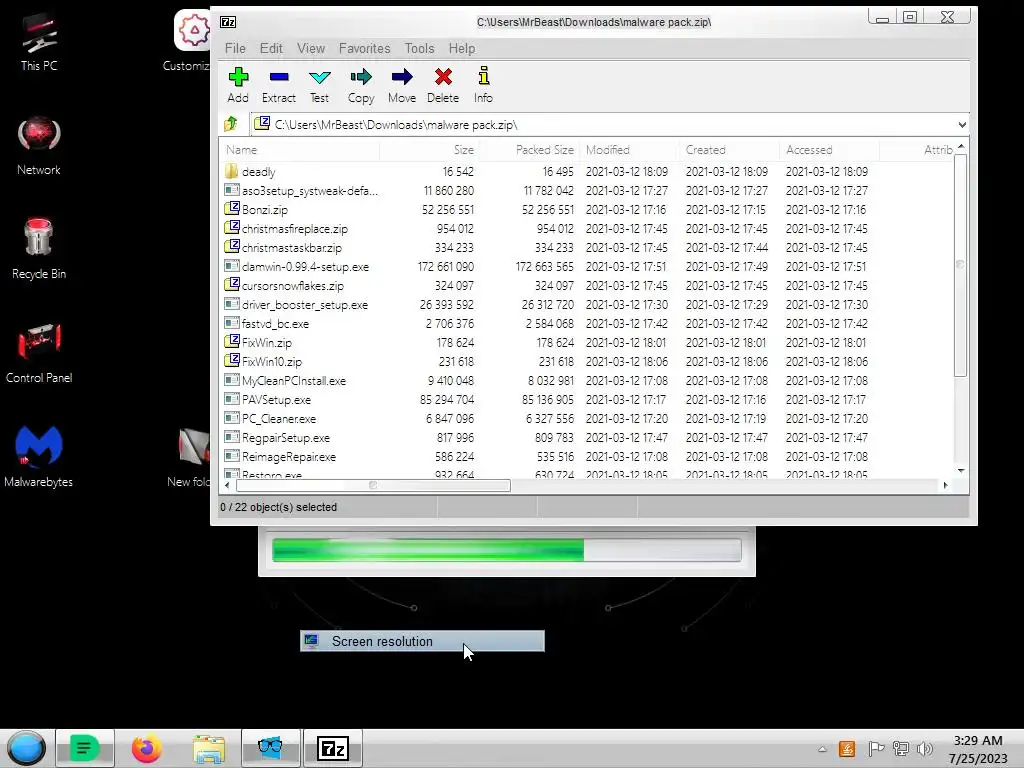Select Screen resolution context menu entry
This screenshot has height=768, width=1024.
422,641
